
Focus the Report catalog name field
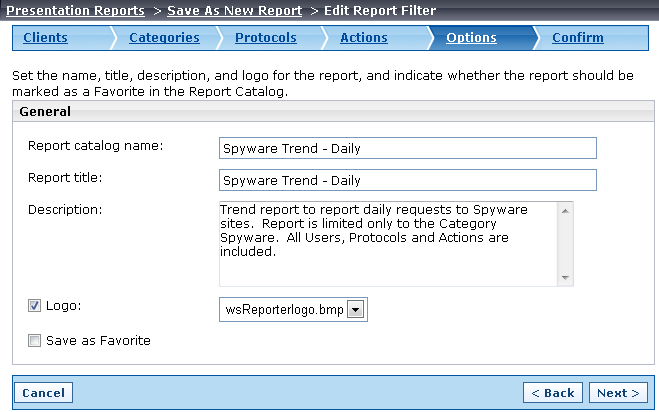point(408,148)
